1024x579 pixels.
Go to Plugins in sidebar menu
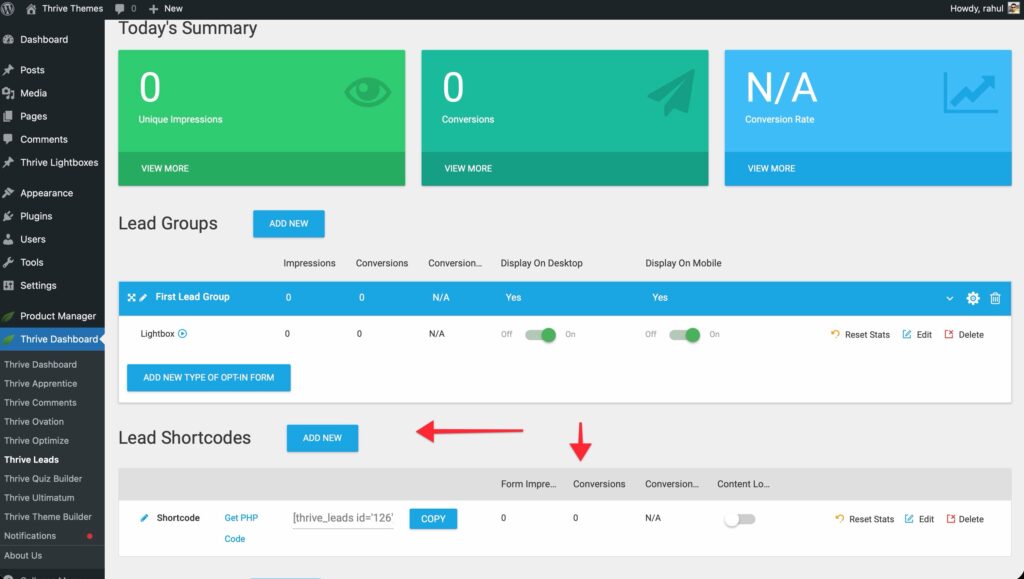(36, 216)
